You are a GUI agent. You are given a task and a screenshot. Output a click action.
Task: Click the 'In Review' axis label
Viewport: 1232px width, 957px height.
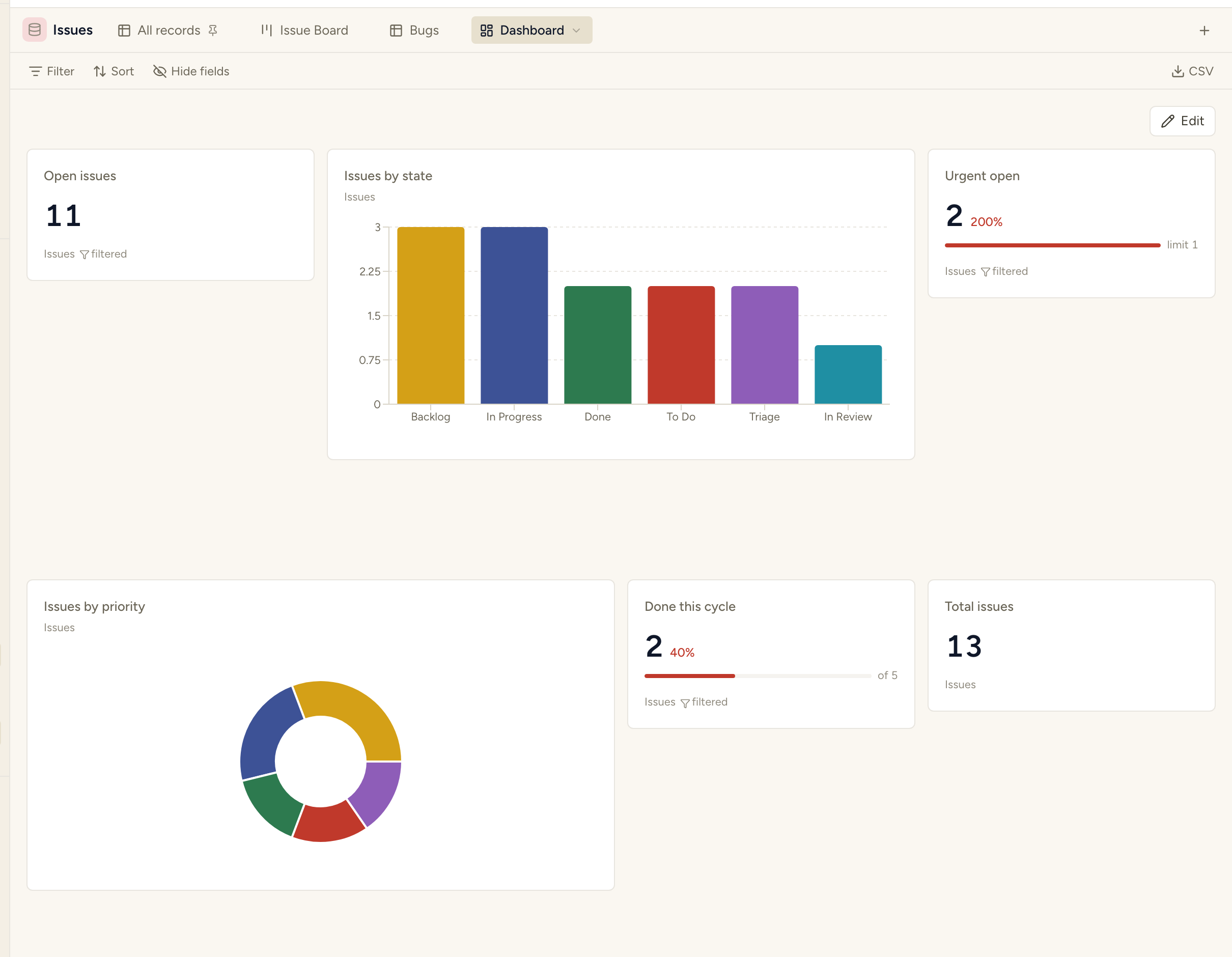(848, 417)
